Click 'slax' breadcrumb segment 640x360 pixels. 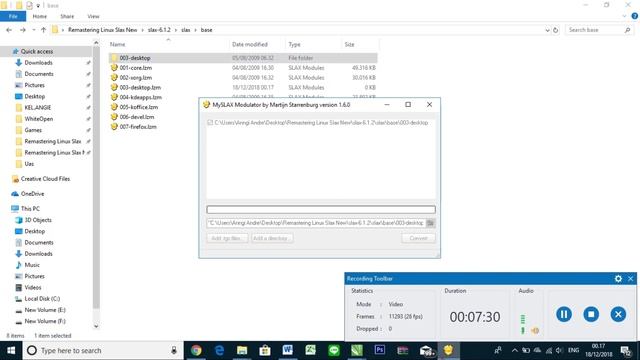185,30
